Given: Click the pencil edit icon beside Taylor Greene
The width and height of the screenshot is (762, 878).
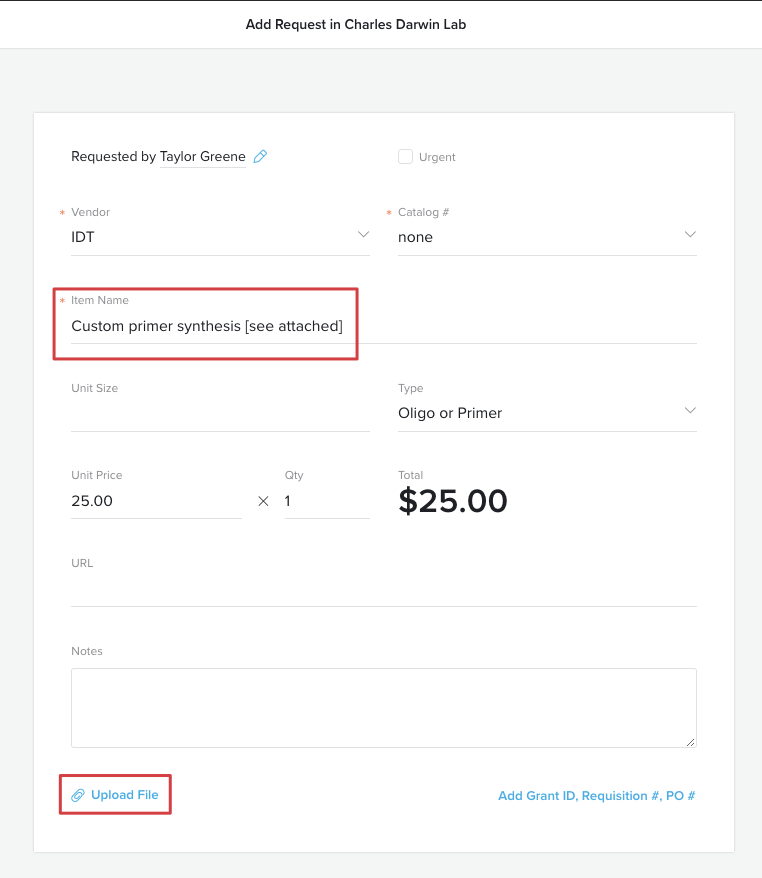Looking at the screenshot, I should (260, 157).
